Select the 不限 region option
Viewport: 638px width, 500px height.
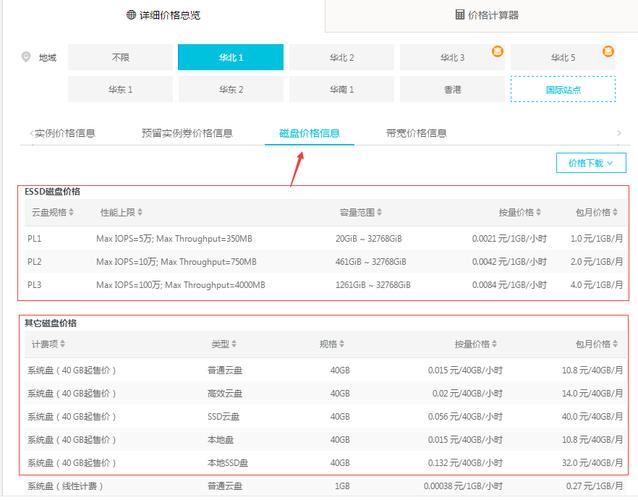point(120,57)
